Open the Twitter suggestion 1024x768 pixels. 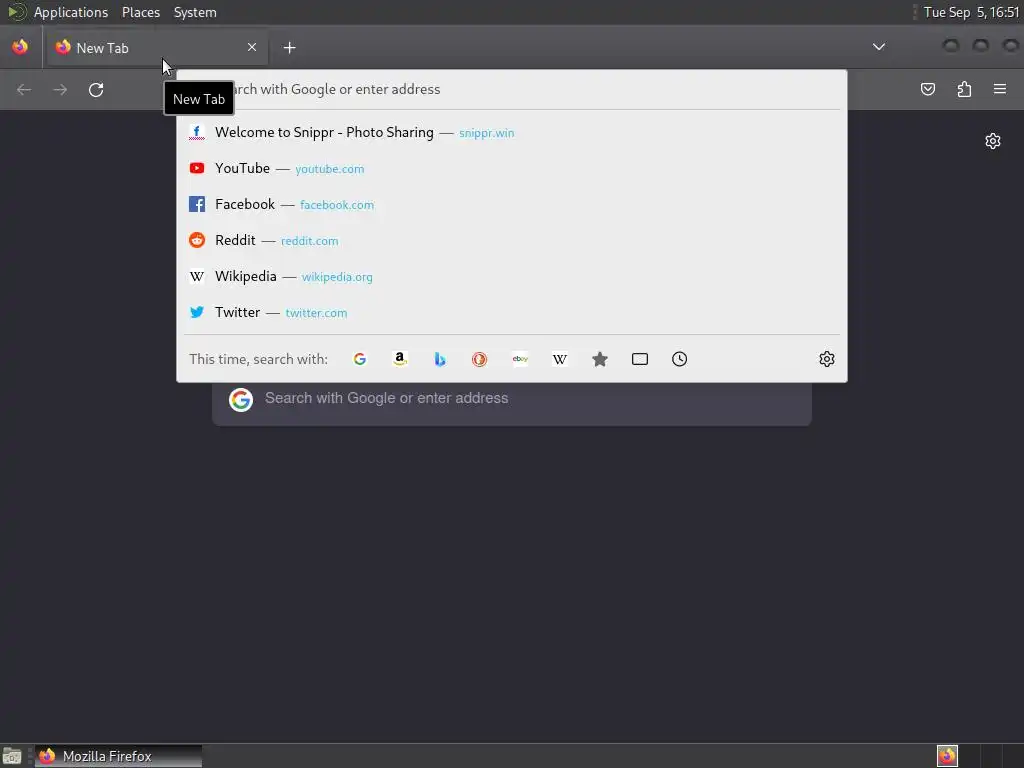[x=512, y=312]
